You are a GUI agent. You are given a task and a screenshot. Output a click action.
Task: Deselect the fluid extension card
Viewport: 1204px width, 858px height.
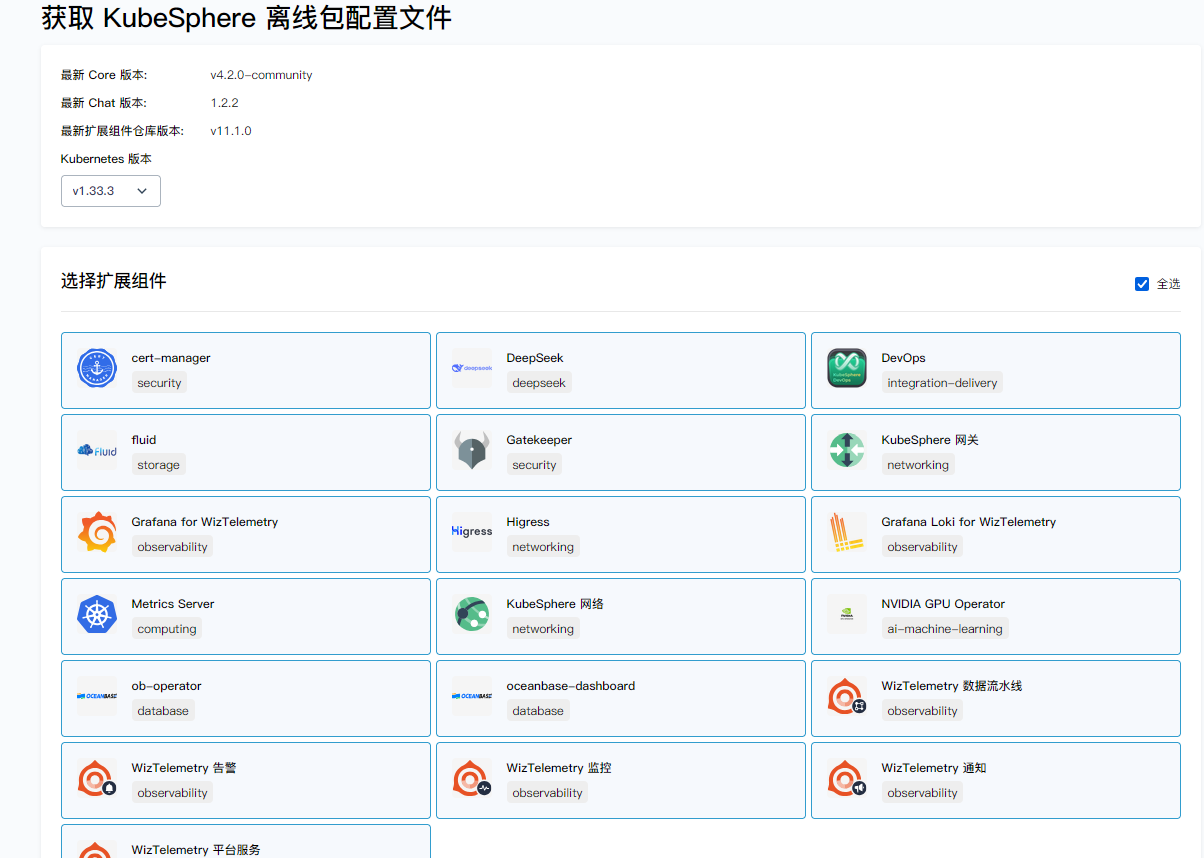(246, 452)
